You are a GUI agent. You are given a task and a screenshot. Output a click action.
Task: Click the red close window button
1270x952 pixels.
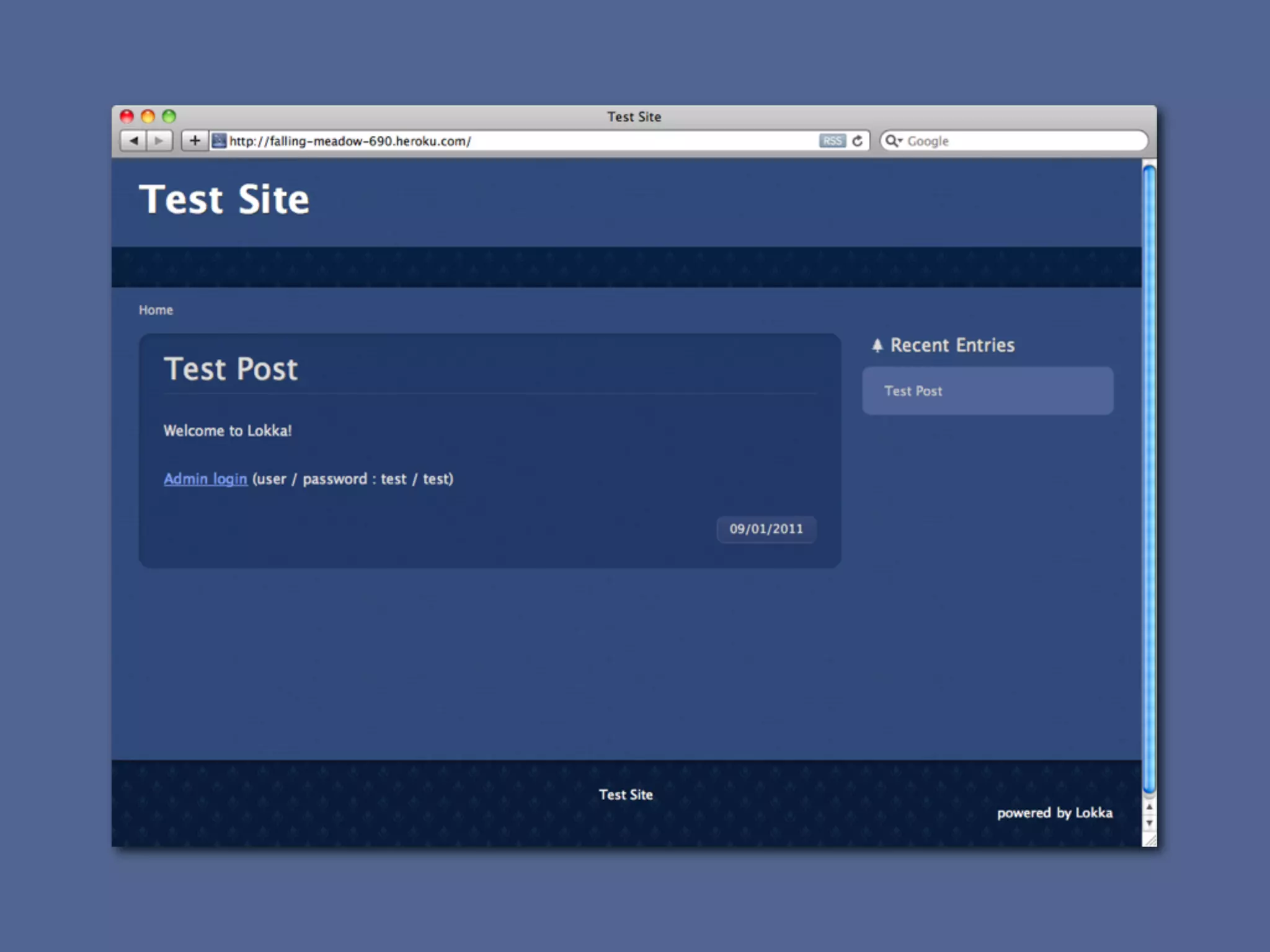tap(127, 117)
